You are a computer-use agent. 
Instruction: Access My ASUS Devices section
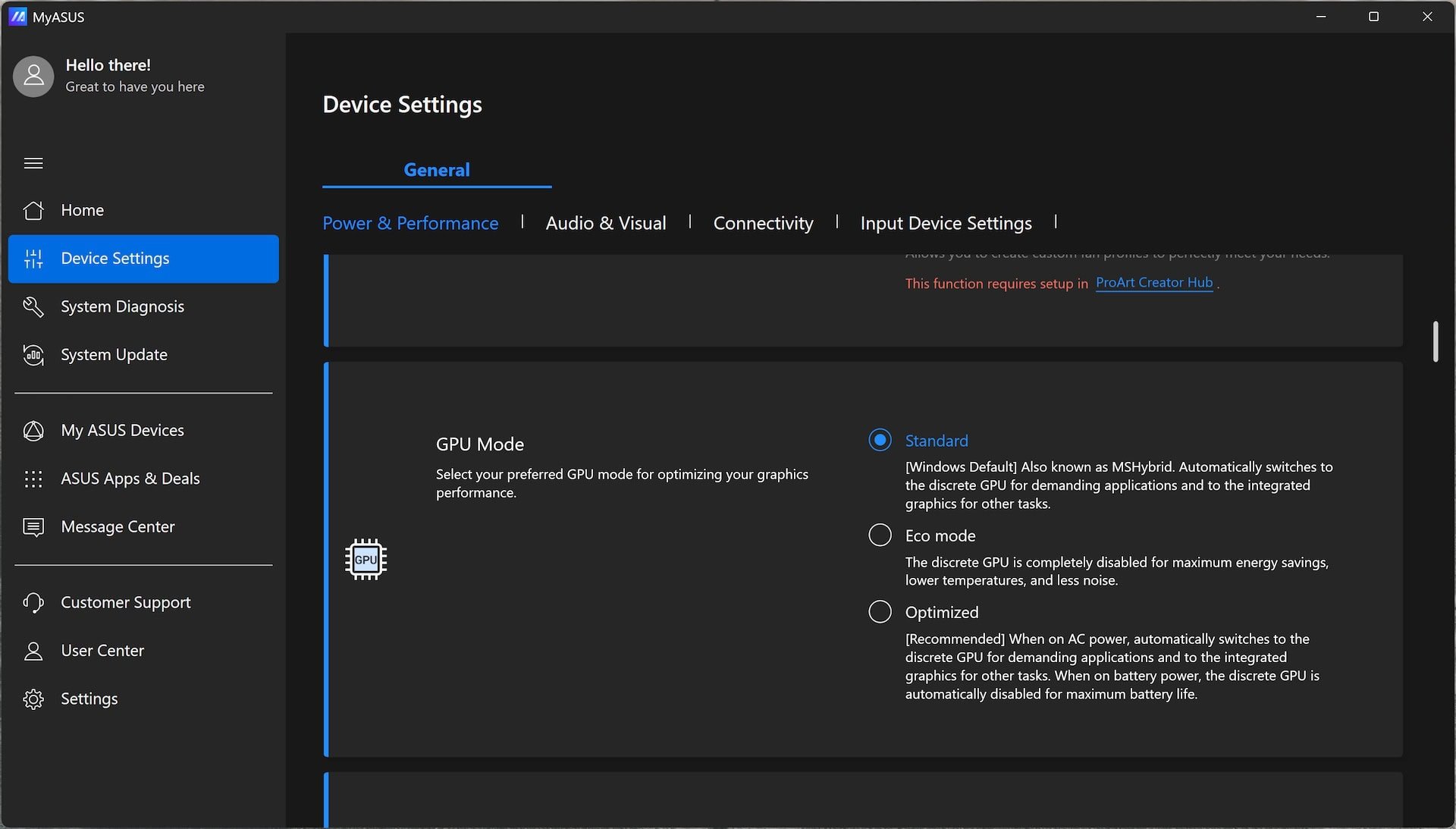click(x=122, y=430)
